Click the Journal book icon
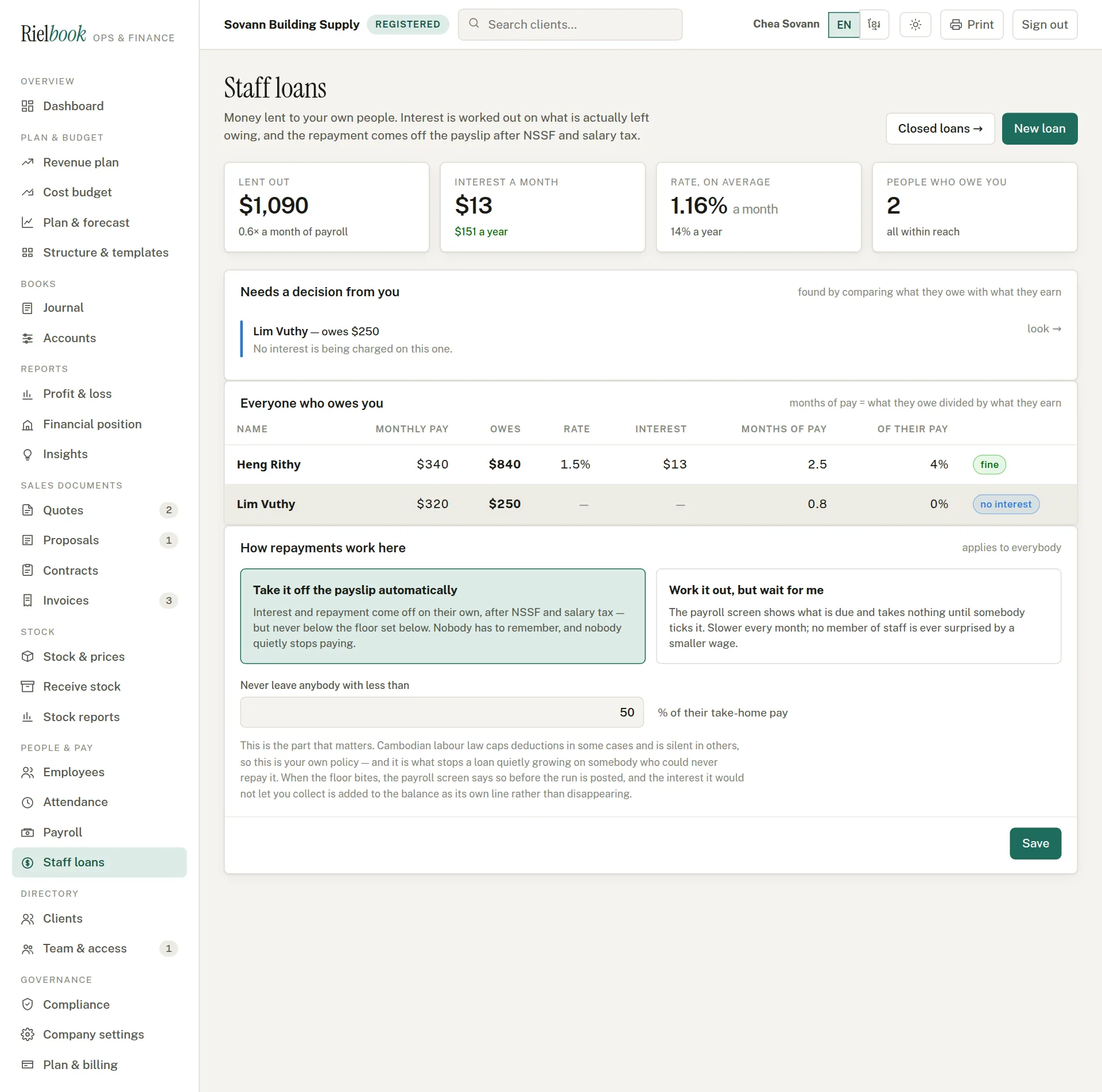Image resolution: width=1102 pixels, height=1092 pixels. point(28,308)
